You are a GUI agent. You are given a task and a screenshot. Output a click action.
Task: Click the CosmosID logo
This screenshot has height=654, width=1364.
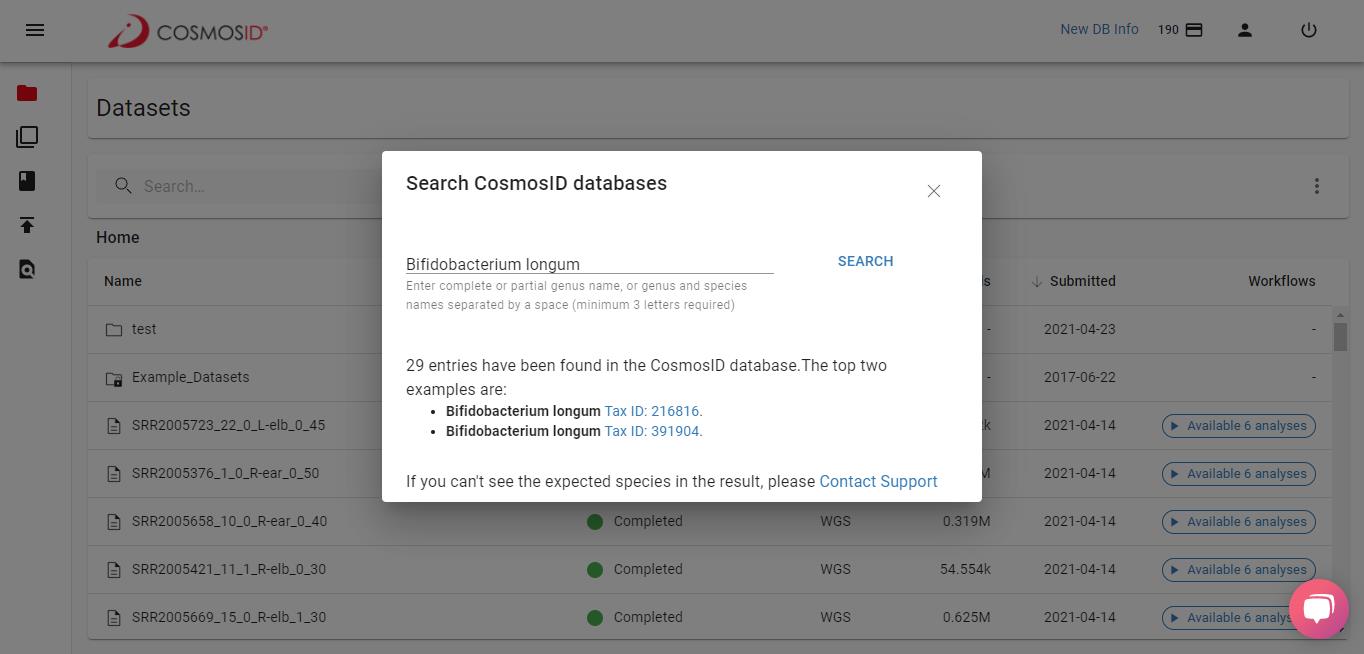pos(188,31)
